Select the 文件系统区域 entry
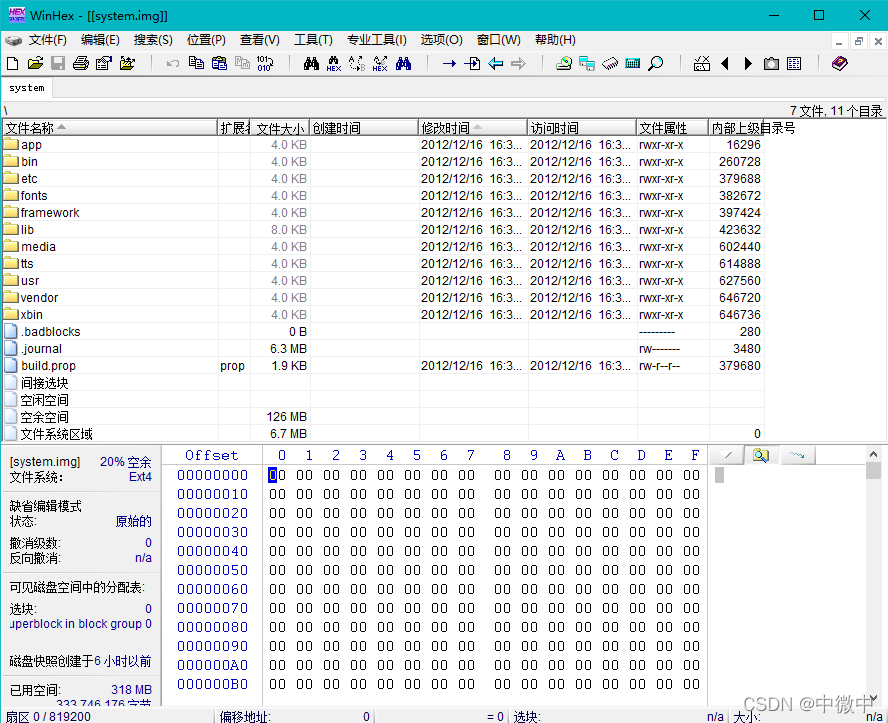The image size is (888, 723). (383, 434)
